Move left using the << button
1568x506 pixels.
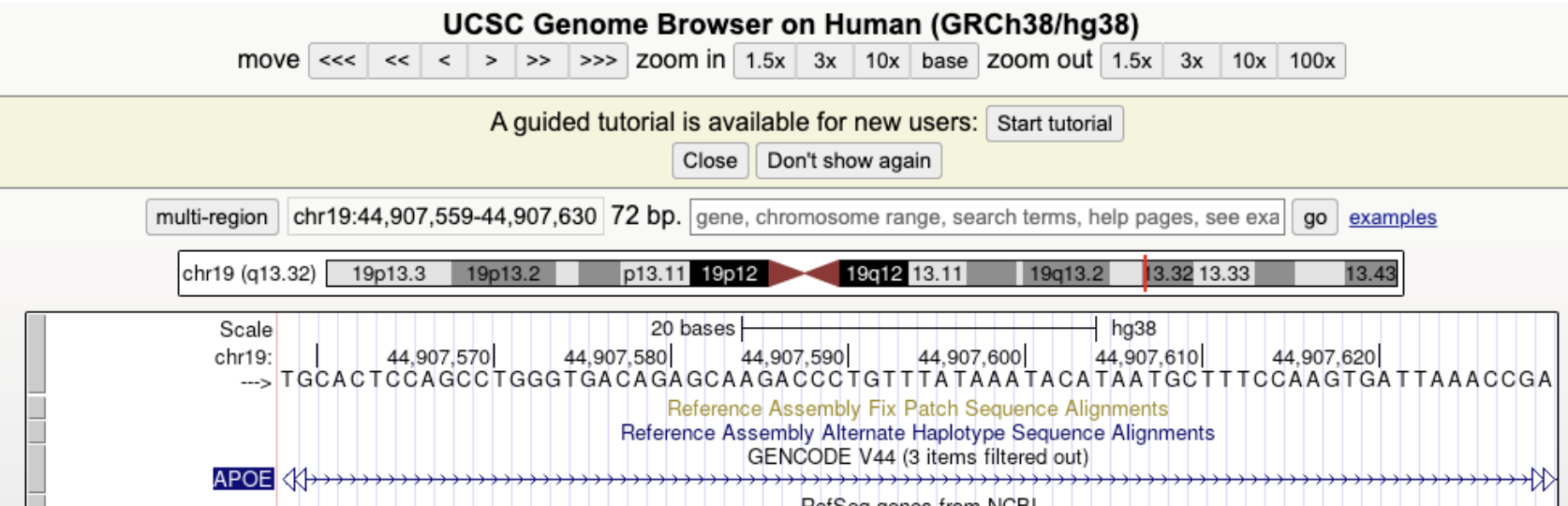click(x=397, y=61)
